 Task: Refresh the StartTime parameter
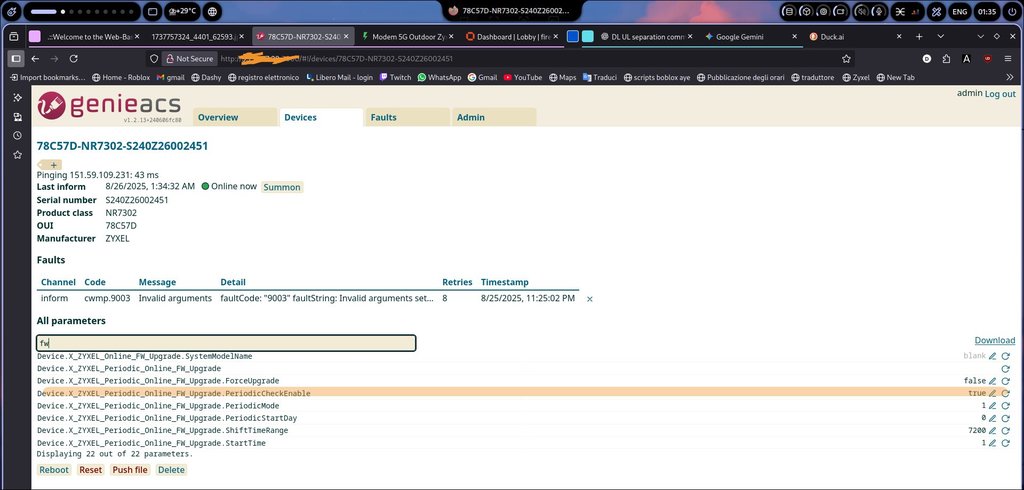pos(1006,443)
